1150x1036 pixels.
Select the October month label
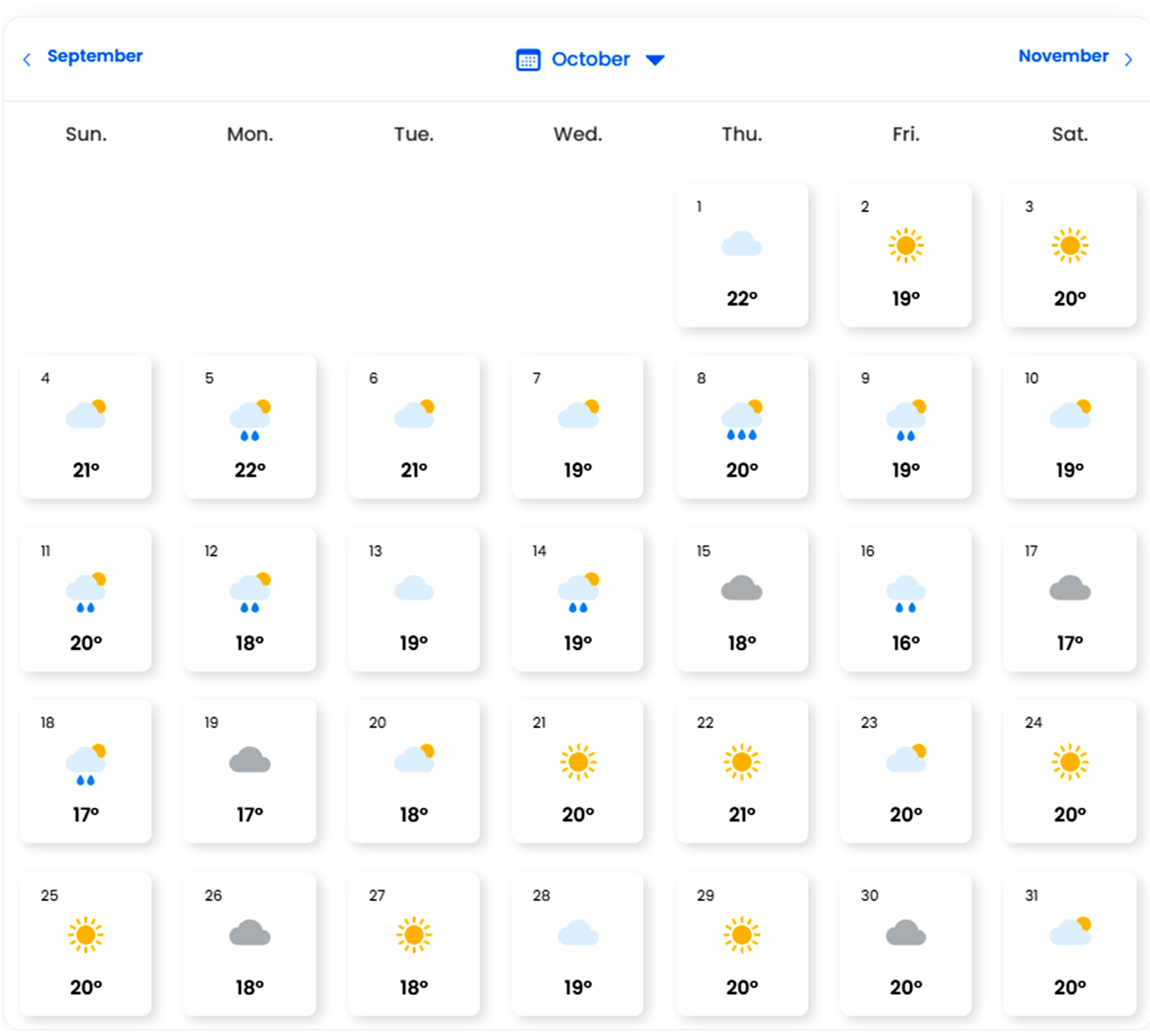point(591,59)
